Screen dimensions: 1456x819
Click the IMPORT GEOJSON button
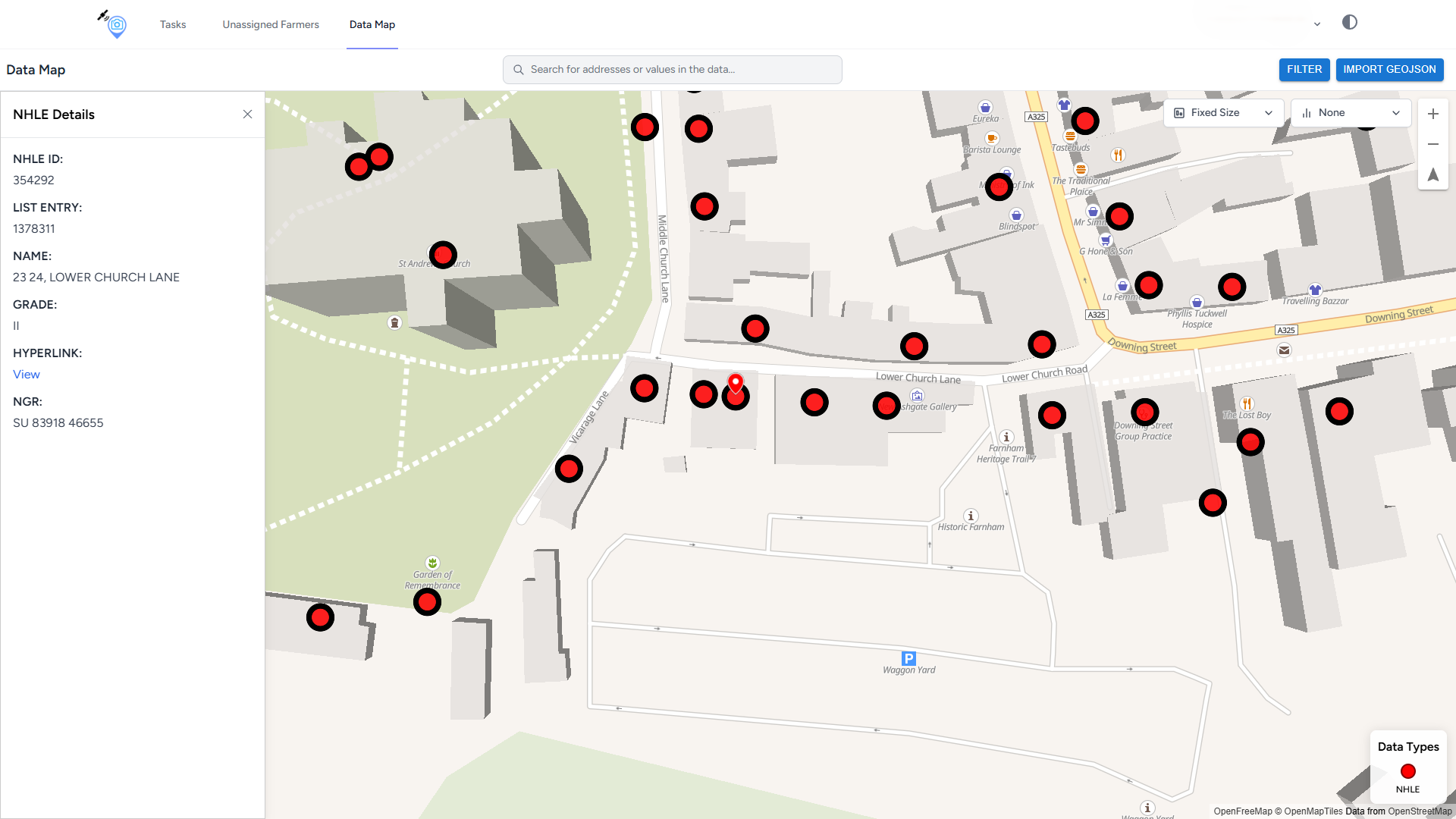1389,69
